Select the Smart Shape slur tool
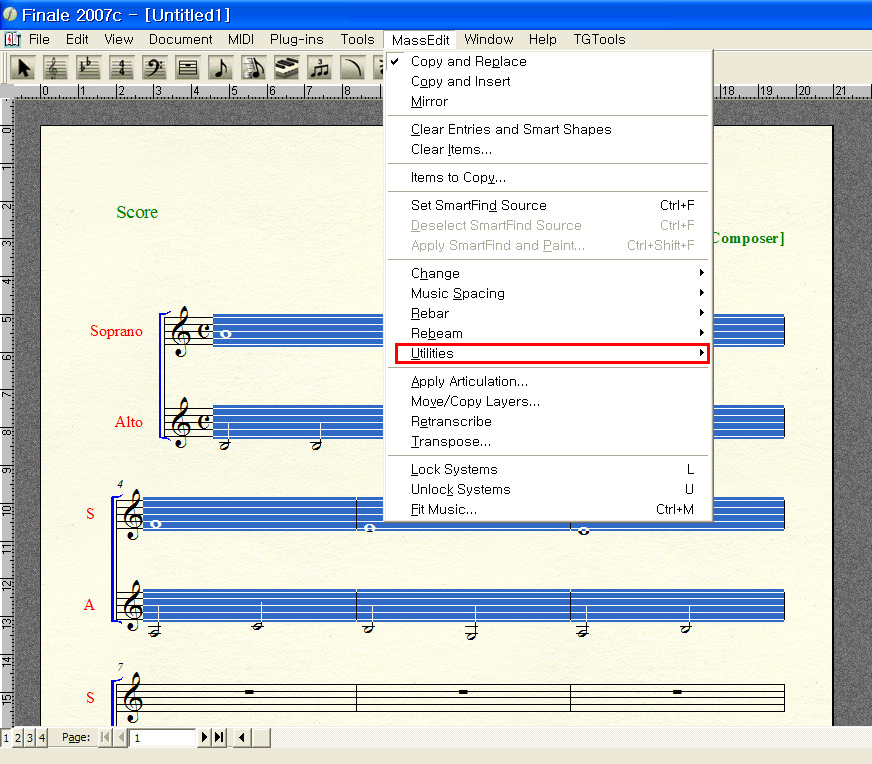This screenshot has height=764, width=872. [x=353, y=68]
